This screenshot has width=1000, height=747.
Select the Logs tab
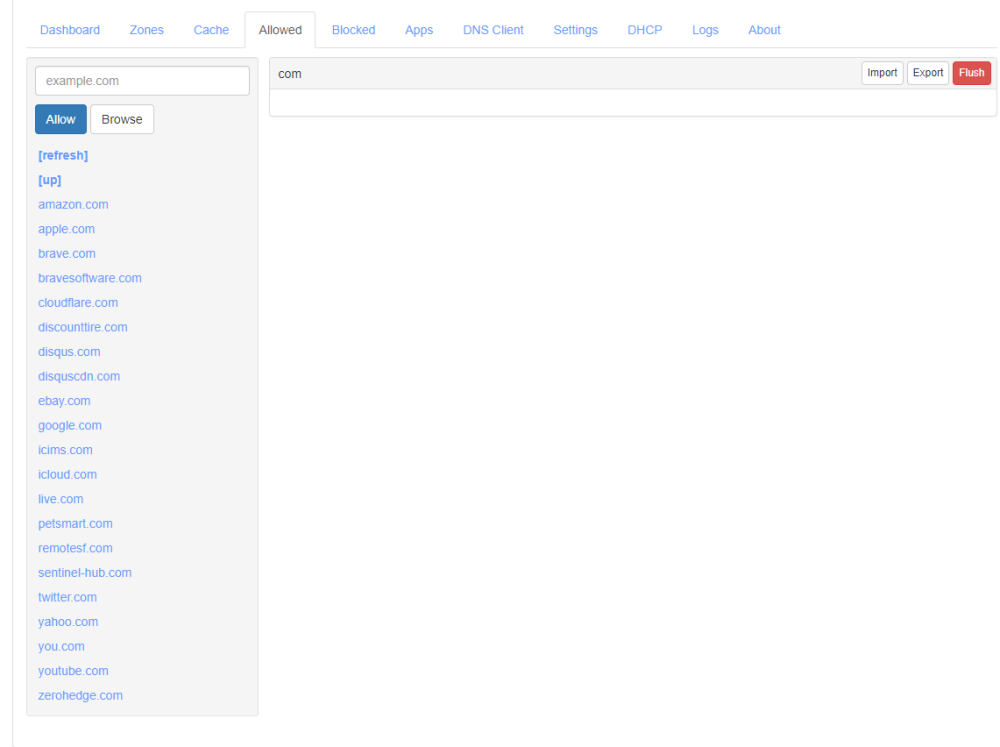[705, 30]
